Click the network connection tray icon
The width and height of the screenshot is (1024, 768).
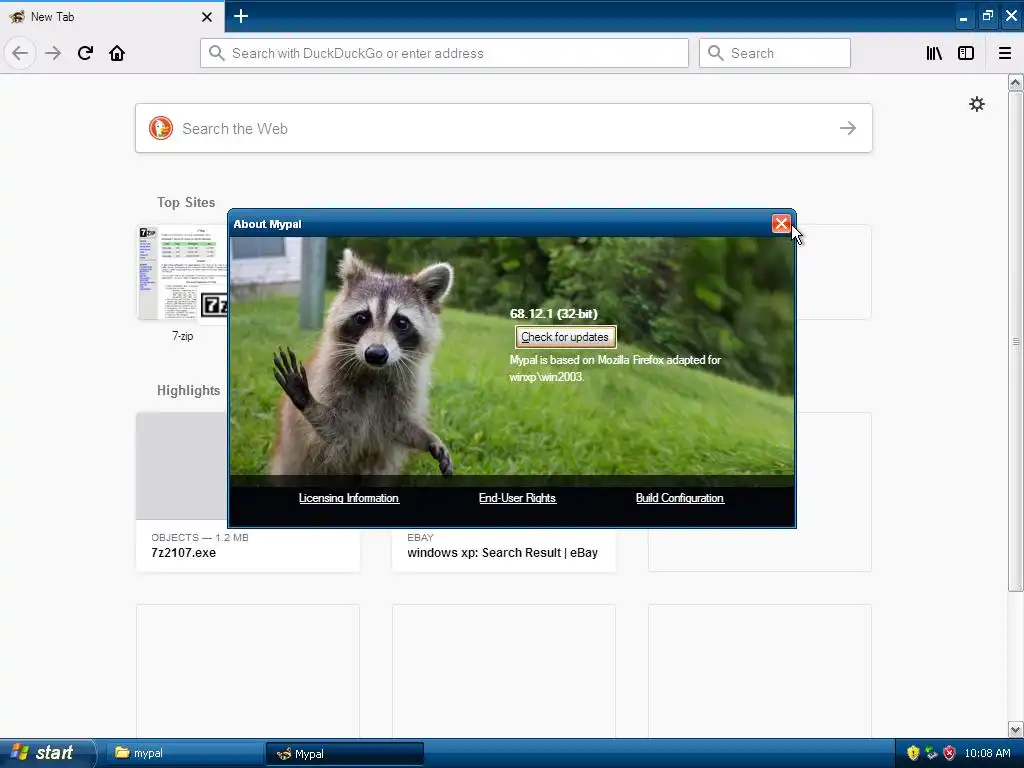931,753
